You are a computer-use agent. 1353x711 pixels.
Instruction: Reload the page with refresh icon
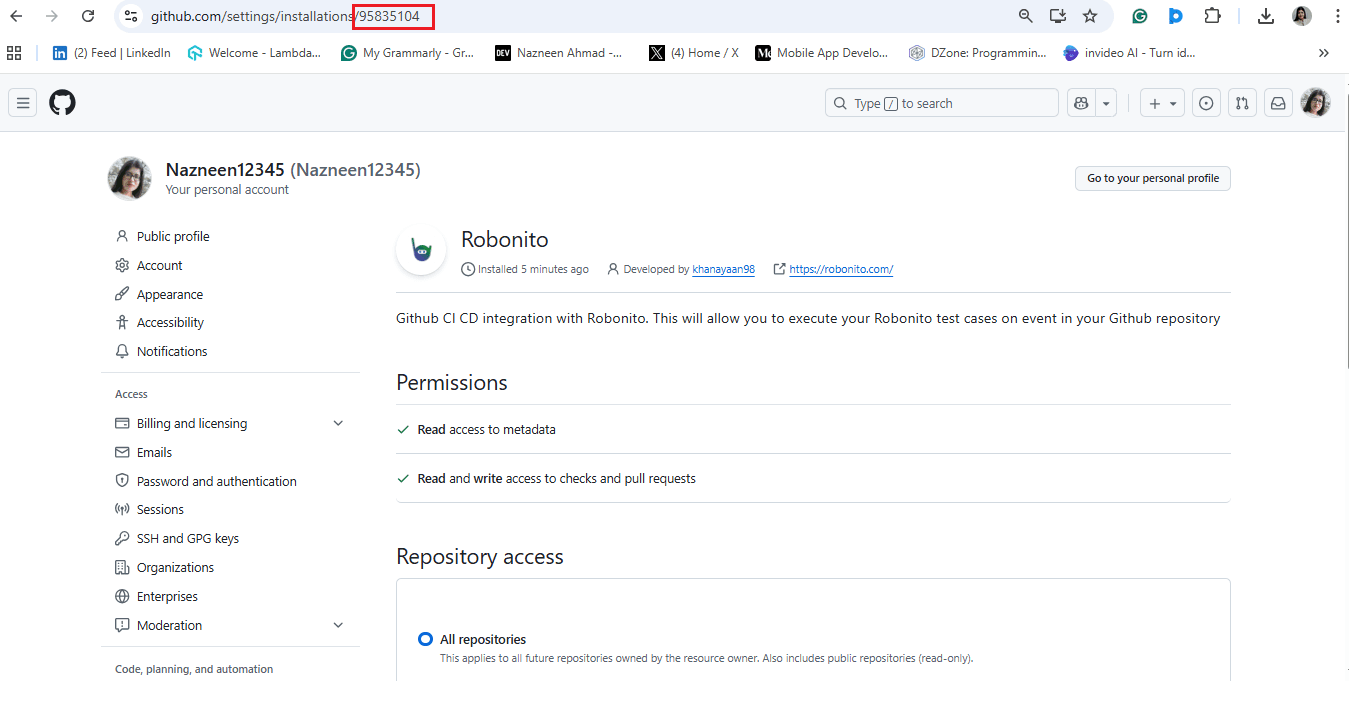point(88,16)
